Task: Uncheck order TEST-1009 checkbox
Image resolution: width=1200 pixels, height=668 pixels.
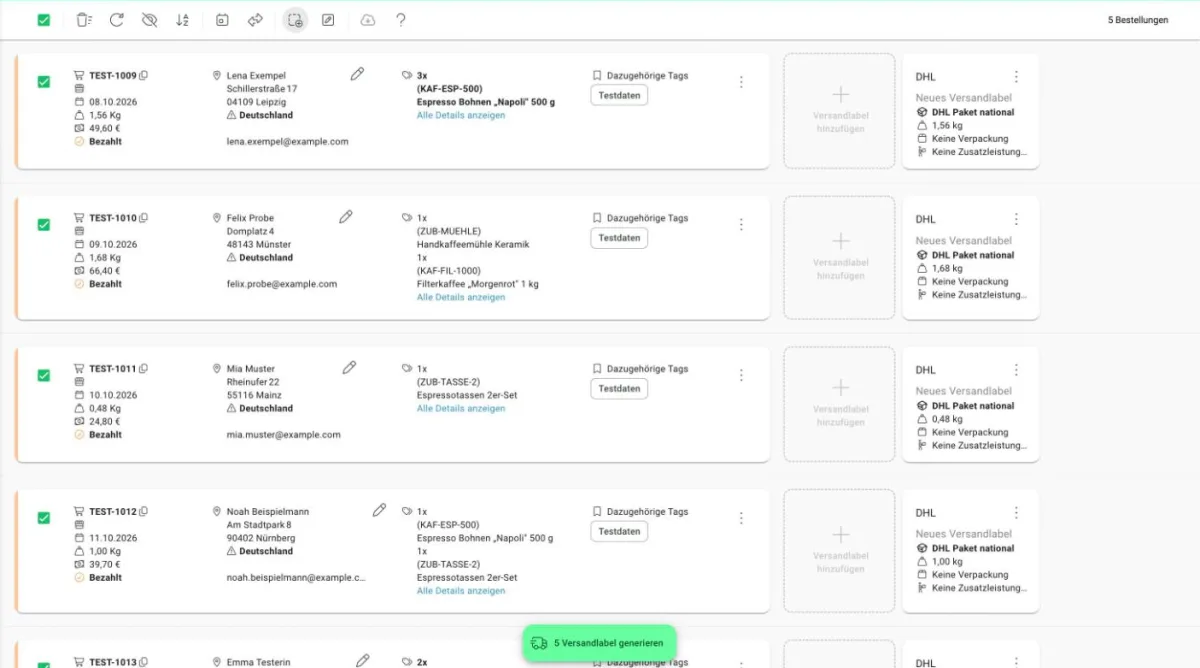Action: tap(44, 82)
